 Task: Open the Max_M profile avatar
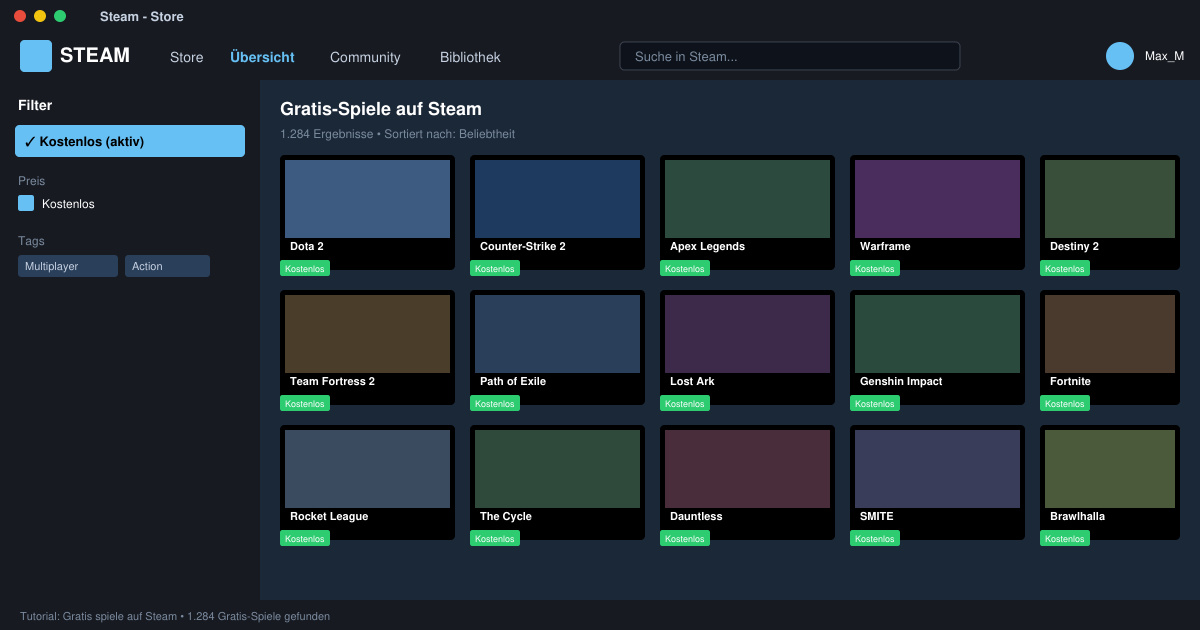1120,56
